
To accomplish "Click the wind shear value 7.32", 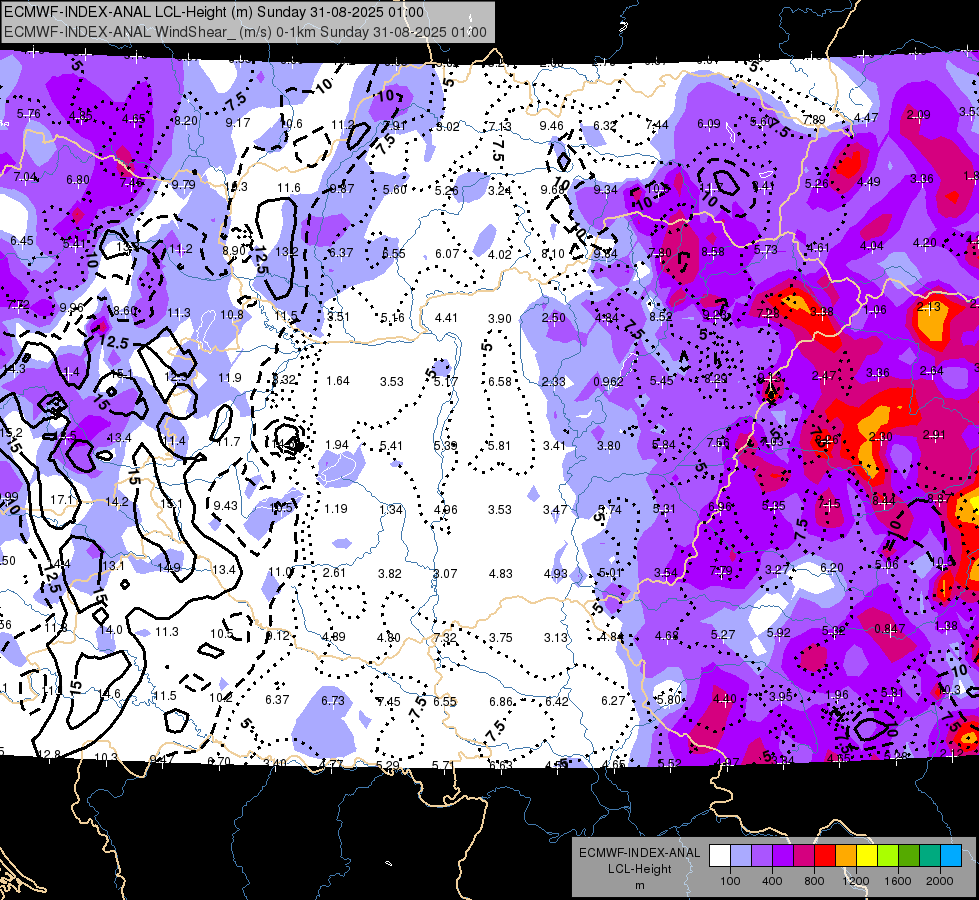I will (445, 638).
